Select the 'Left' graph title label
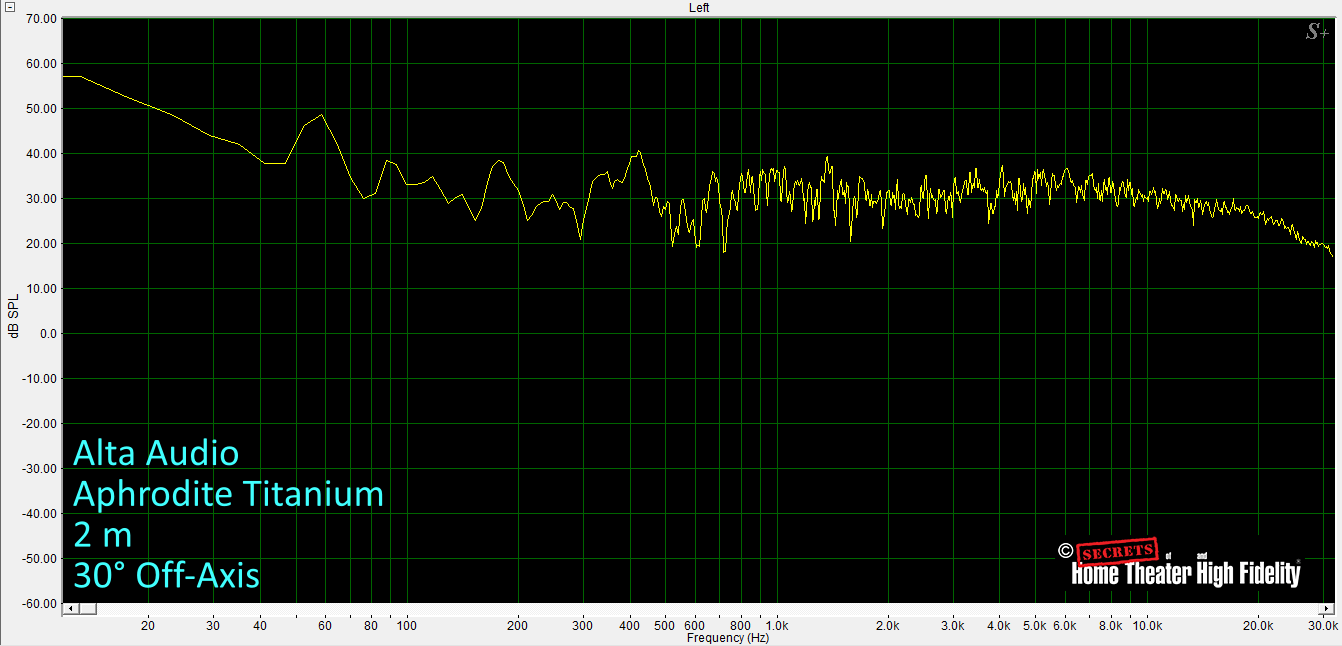Screen dimensions: 1342x646 pos(699,7)
